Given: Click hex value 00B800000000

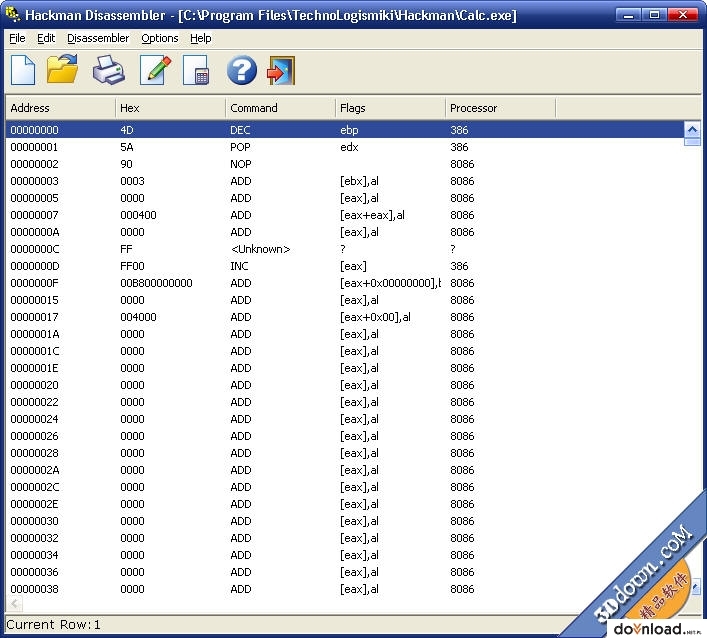Looking at the screenshot, I should click(x=156, y=283).
